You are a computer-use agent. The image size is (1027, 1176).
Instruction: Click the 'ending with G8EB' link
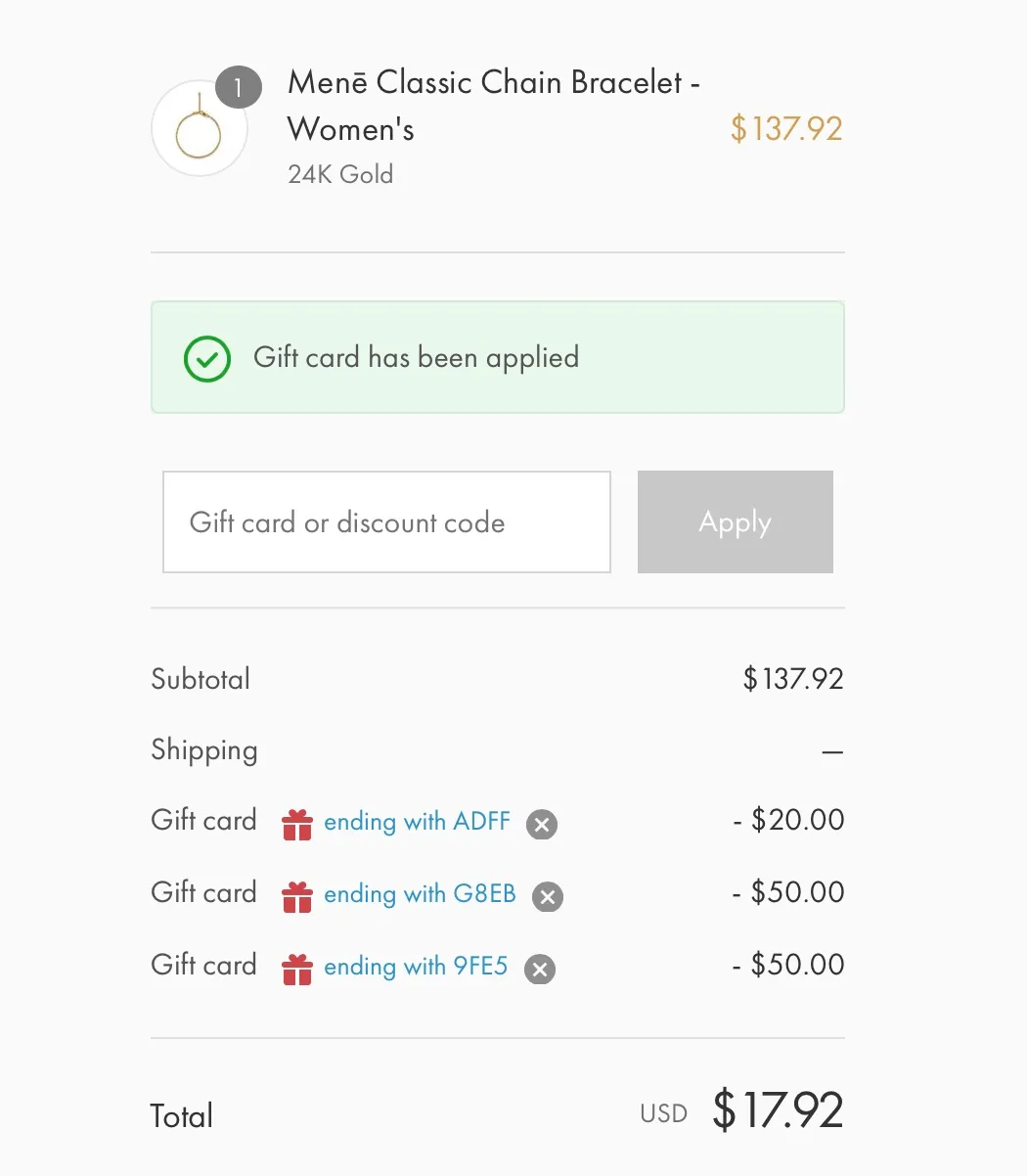[420, 894]
